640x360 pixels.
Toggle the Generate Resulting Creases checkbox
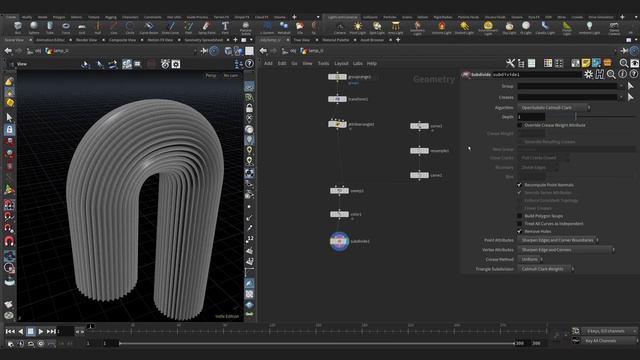[x=520, y=142]
